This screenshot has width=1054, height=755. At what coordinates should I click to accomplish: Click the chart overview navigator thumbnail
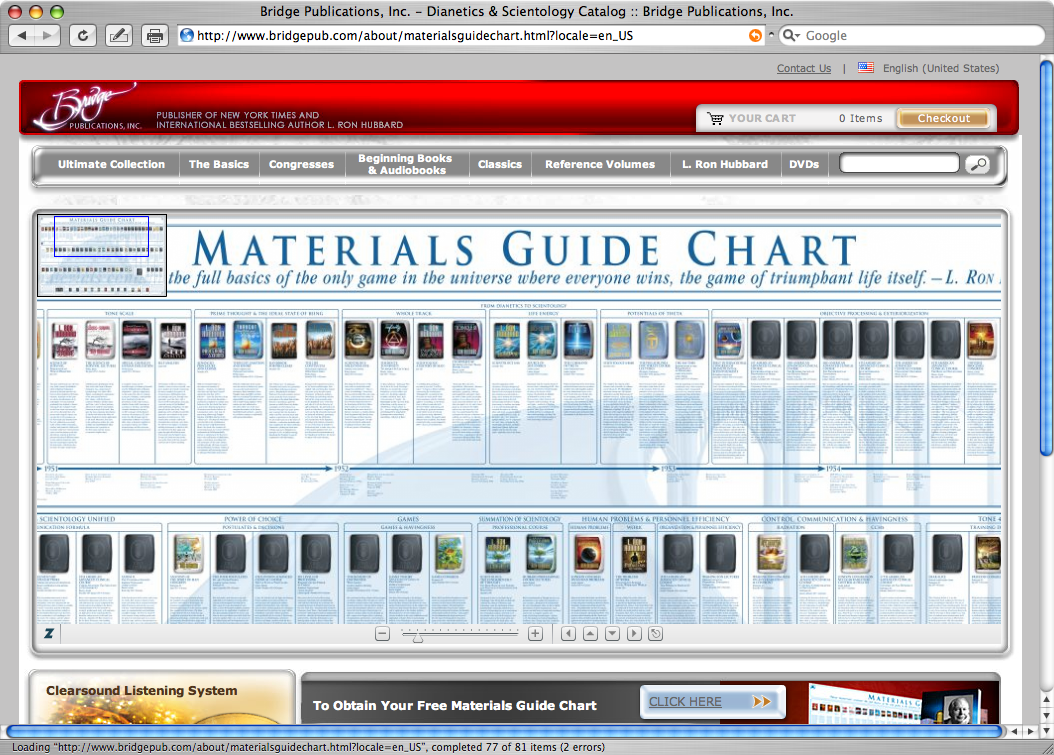[x=102, y=255]
